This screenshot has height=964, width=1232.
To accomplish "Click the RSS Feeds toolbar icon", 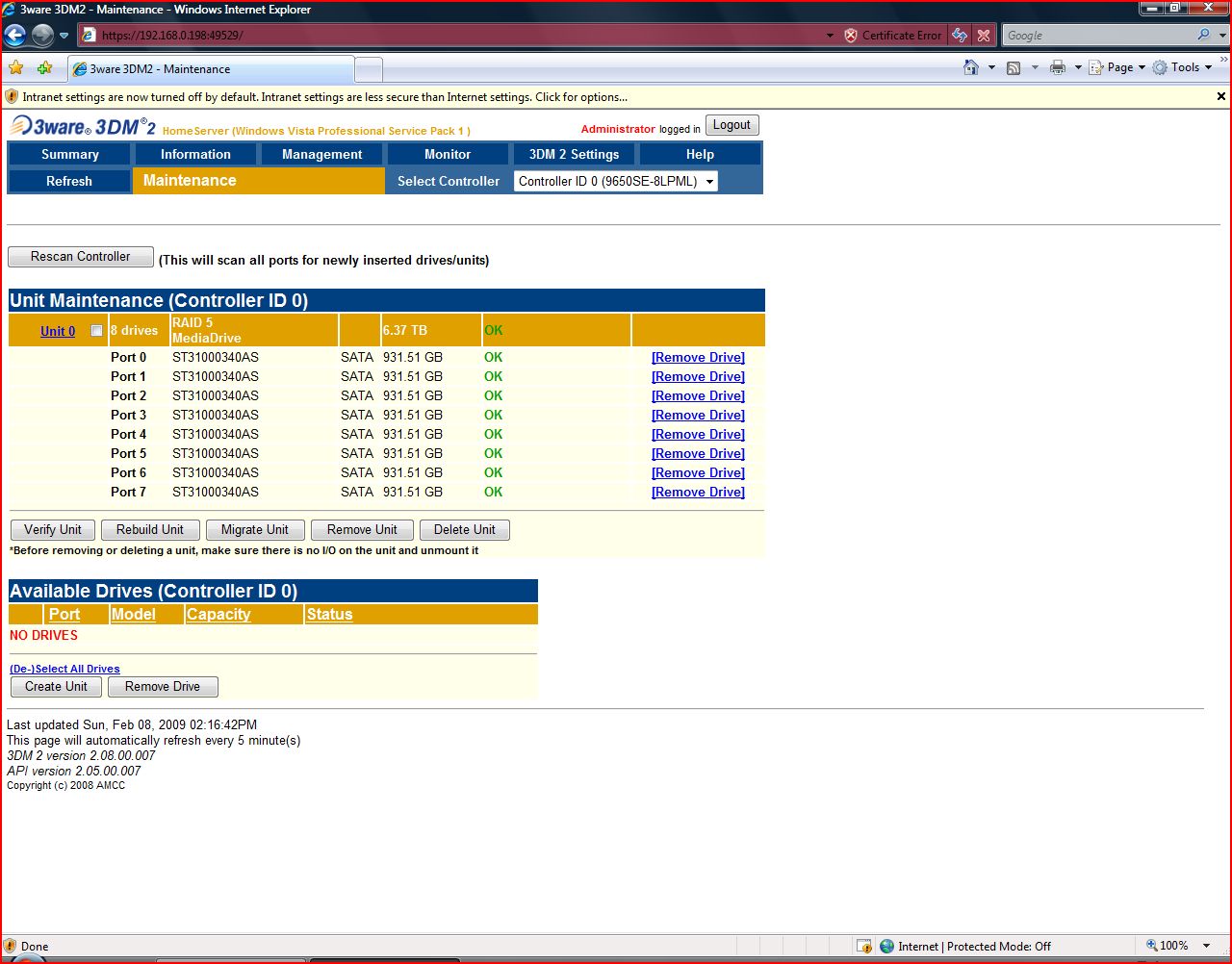I will coord(1014,67).
